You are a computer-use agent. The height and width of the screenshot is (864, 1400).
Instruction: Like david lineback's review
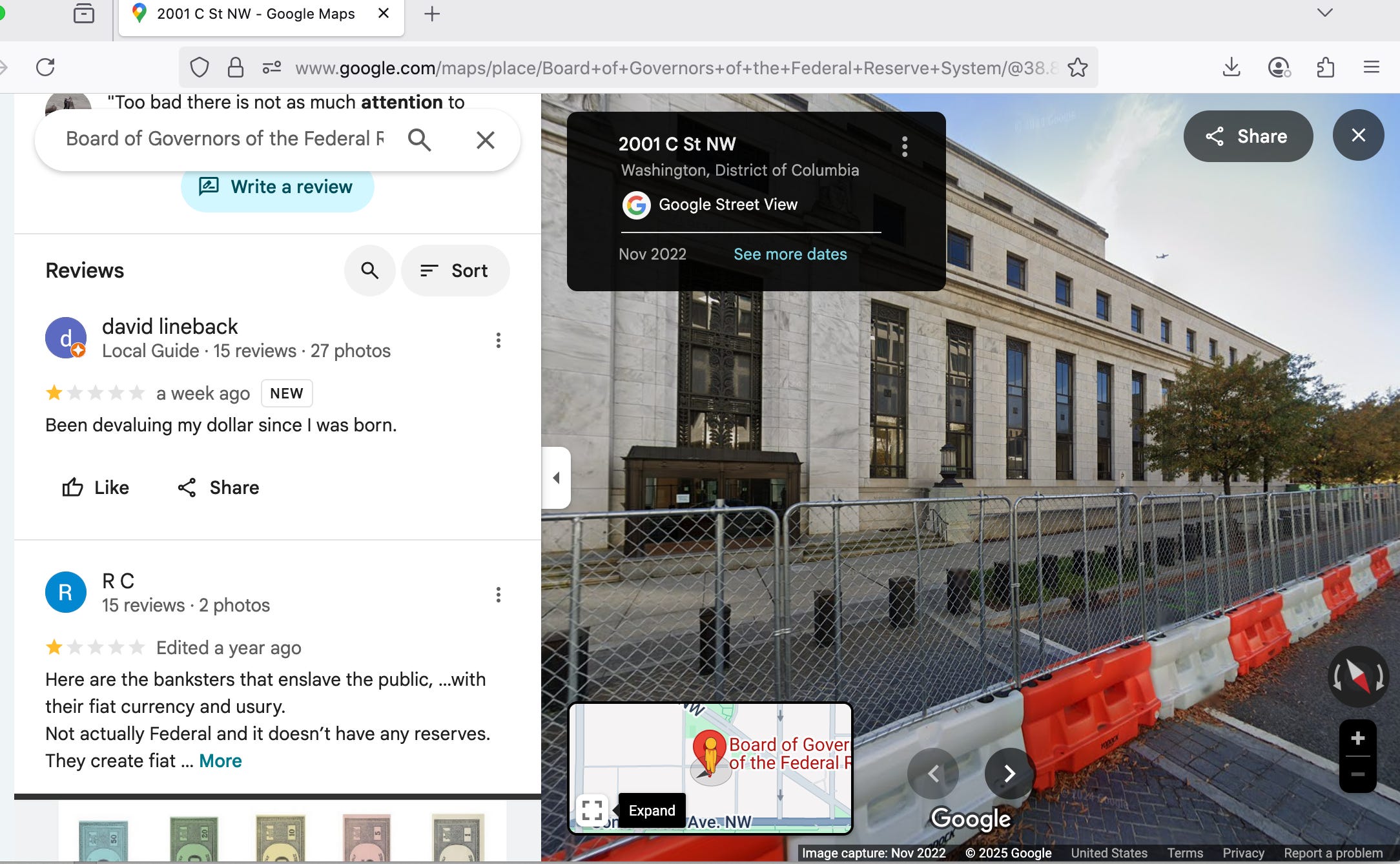click(x=96, y=488)
